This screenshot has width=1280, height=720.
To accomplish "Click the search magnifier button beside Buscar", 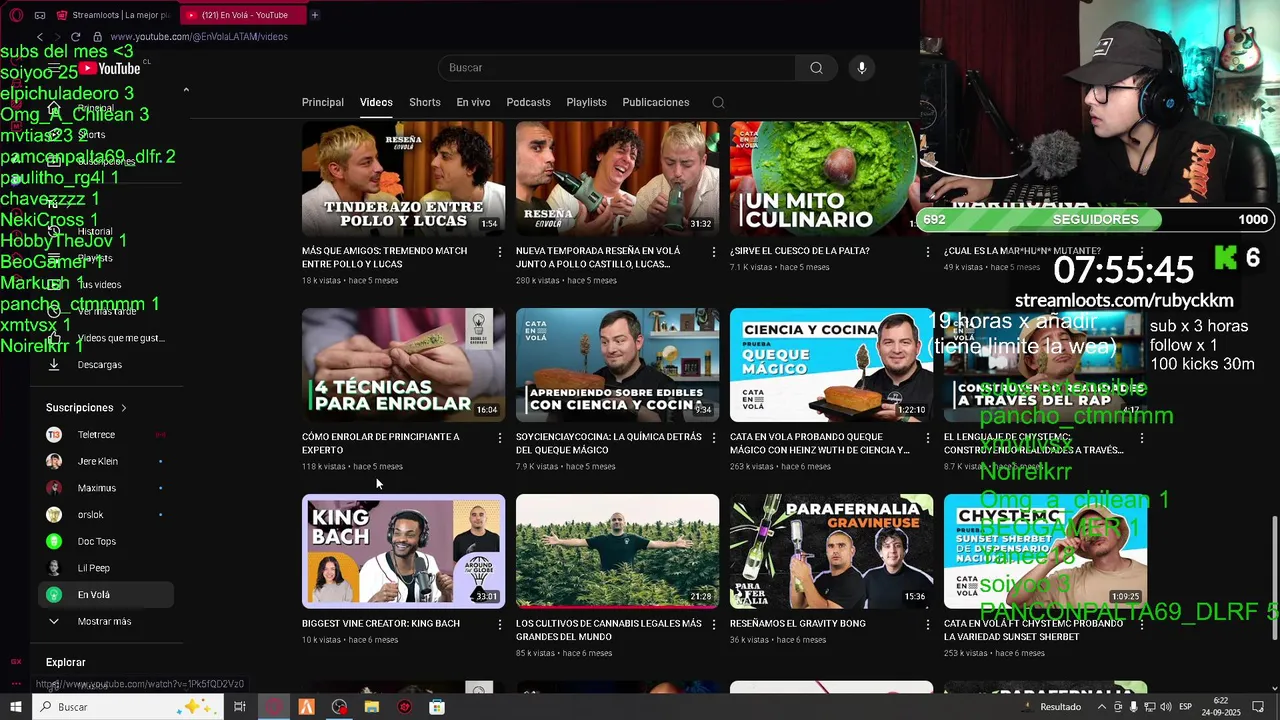I will (816, 68).
